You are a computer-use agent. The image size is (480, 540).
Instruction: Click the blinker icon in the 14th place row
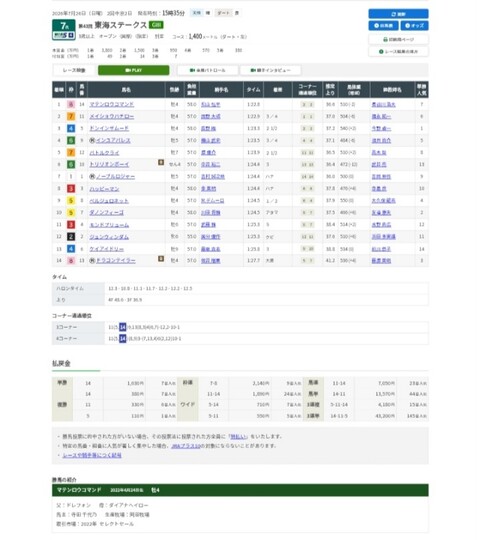161,258
